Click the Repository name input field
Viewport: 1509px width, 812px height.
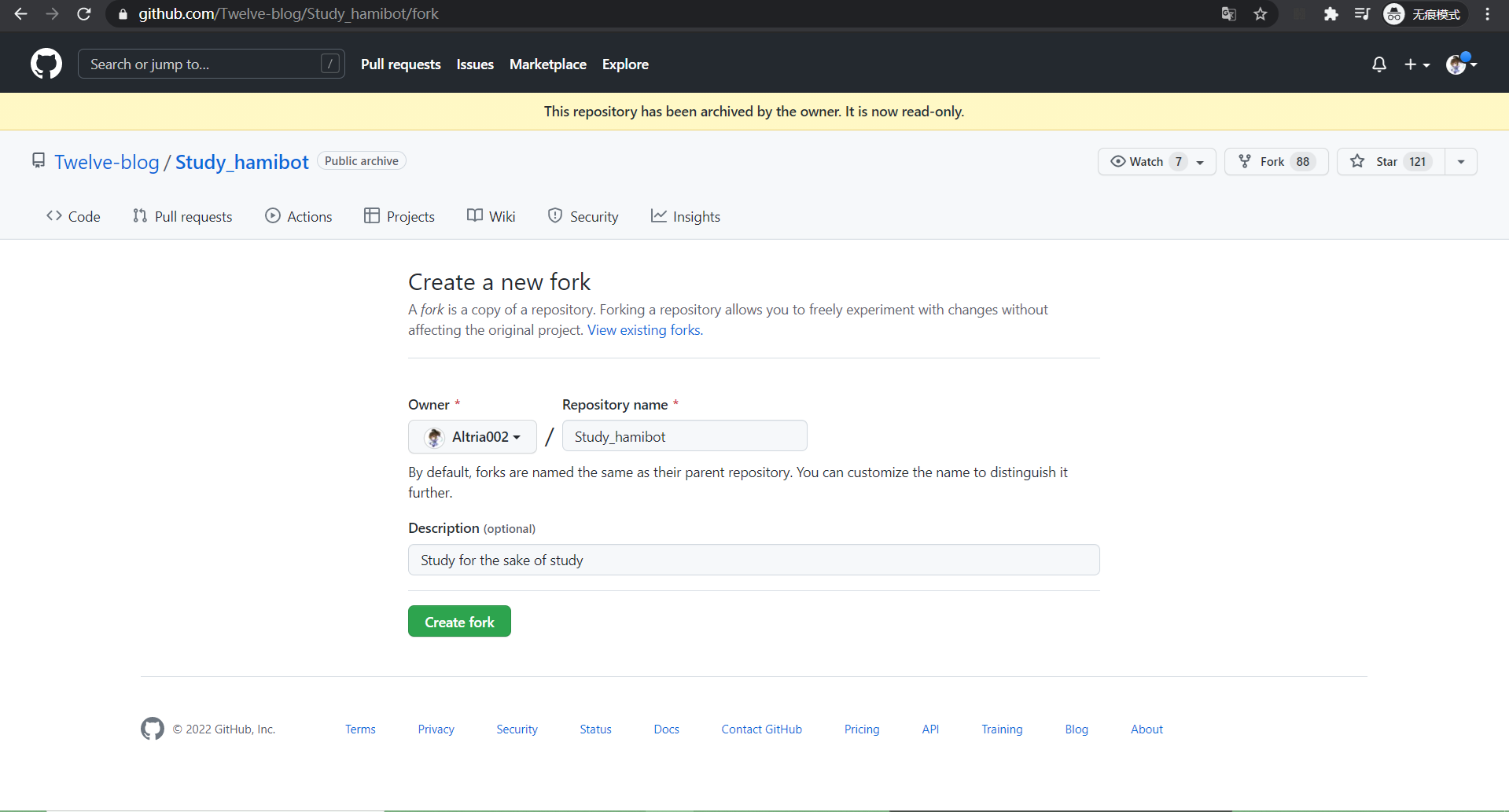[x=685, y=435]
